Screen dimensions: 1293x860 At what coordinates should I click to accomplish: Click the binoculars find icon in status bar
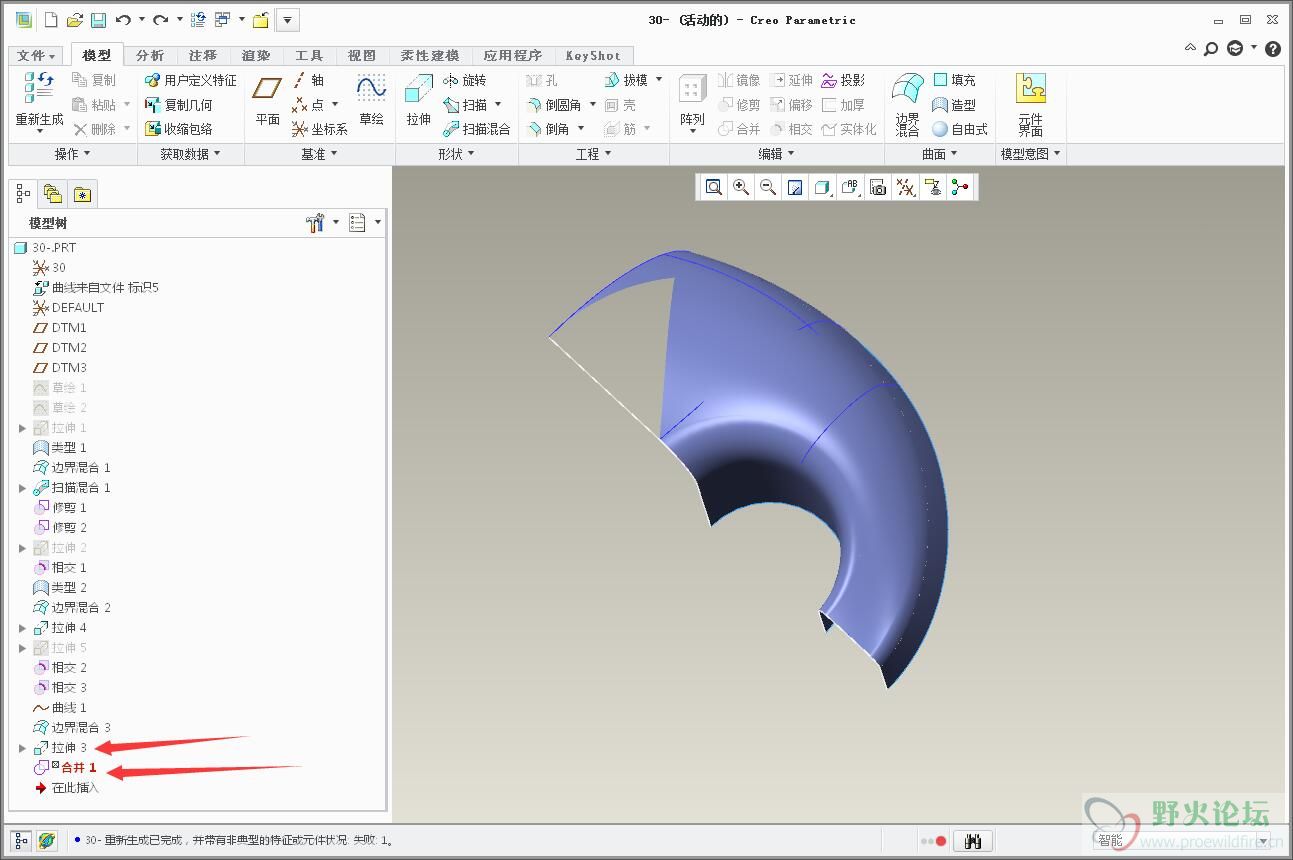pyautogui.click(x=973, y=842)
